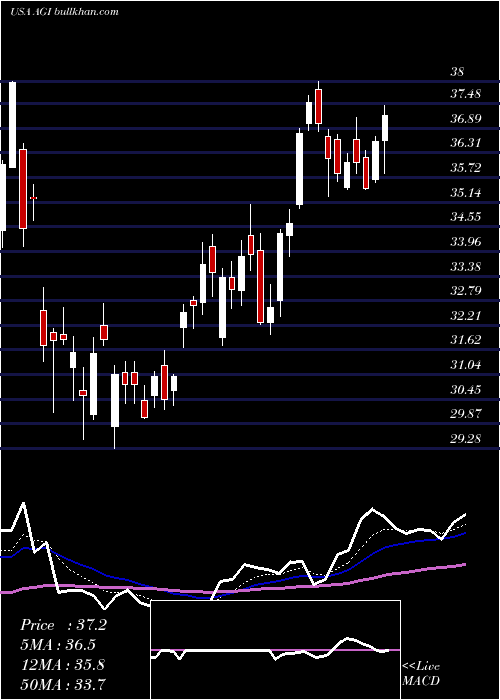Click the '12MA : 35.8' readout

pyautogui.click(x=62, y=665)
